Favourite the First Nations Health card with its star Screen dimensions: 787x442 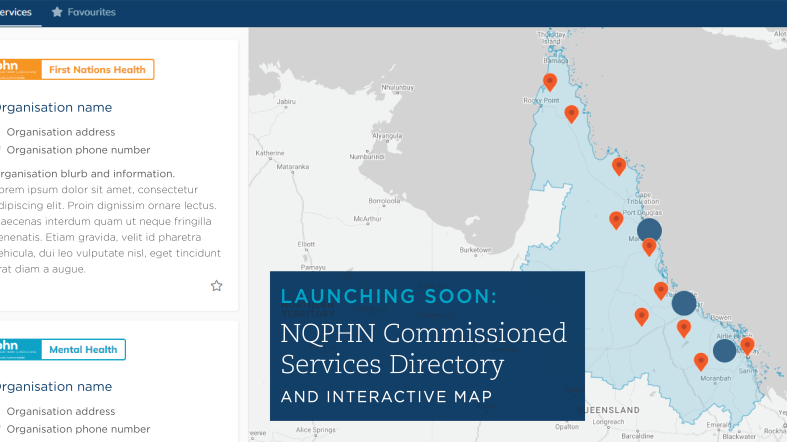click(x=216, y=286)
